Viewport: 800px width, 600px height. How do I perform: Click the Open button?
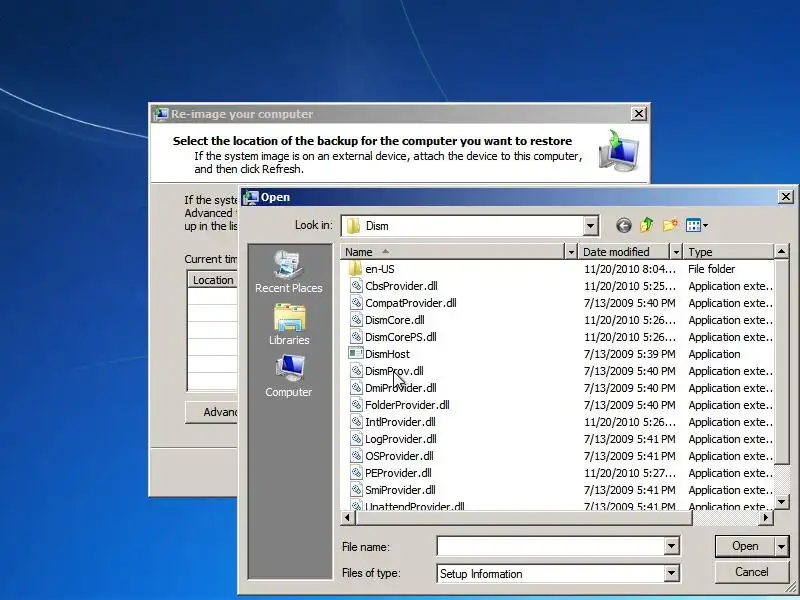coord(745,546)
